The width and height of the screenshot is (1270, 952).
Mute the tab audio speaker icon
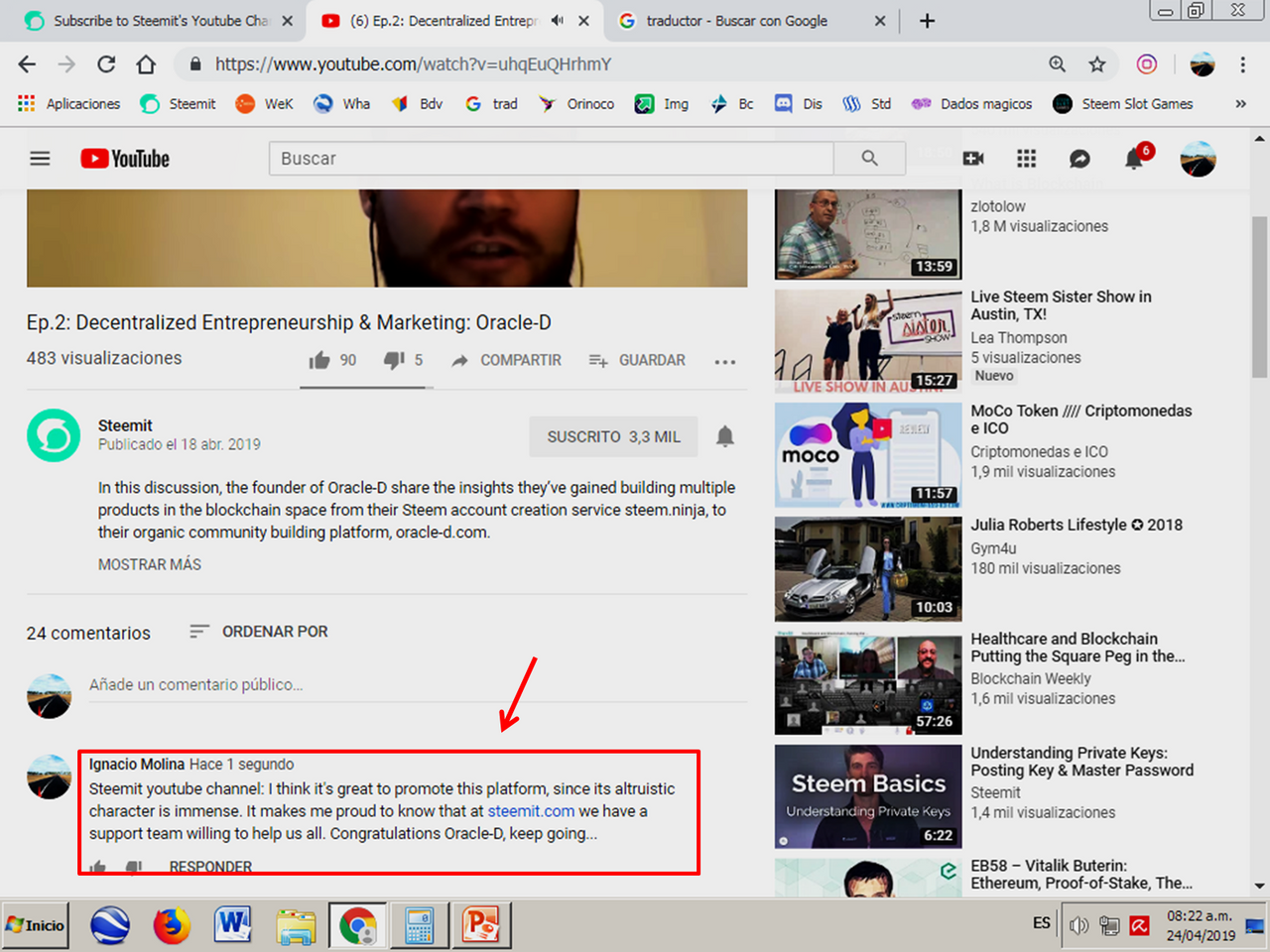[558, 21]
